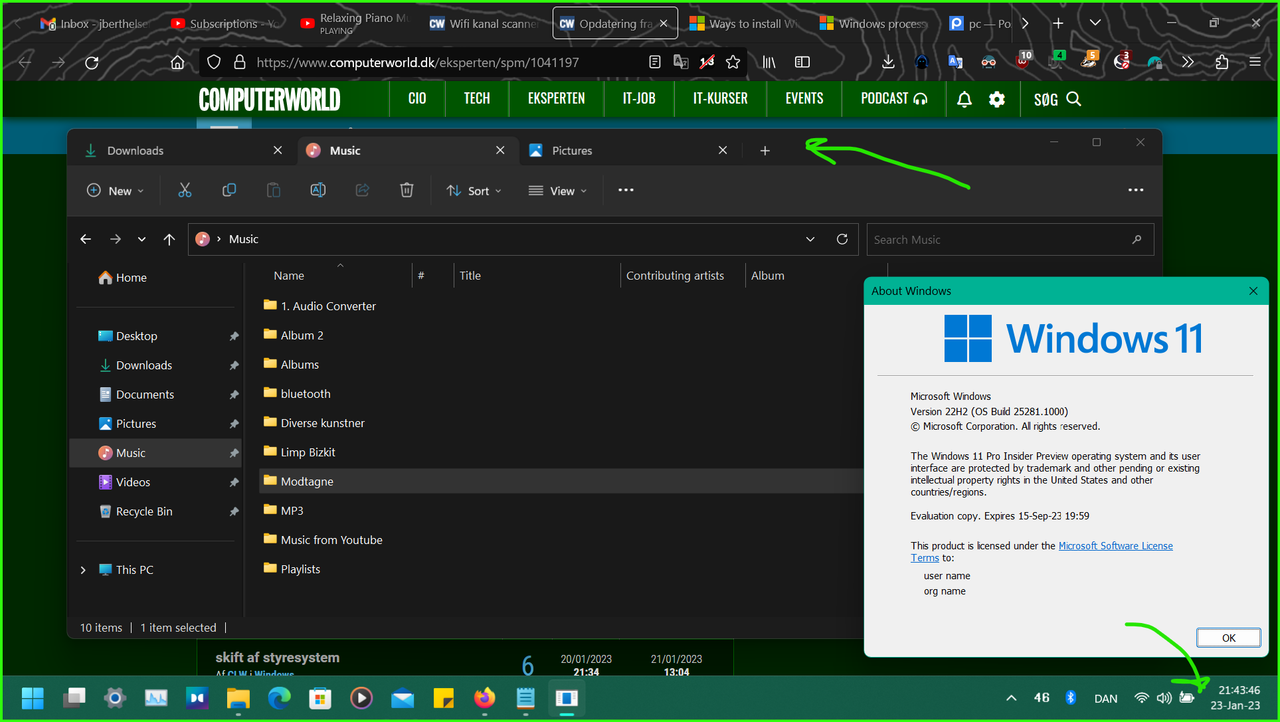Go to Firefox home page
The image size is (1280, 722).
coord(177,62)
